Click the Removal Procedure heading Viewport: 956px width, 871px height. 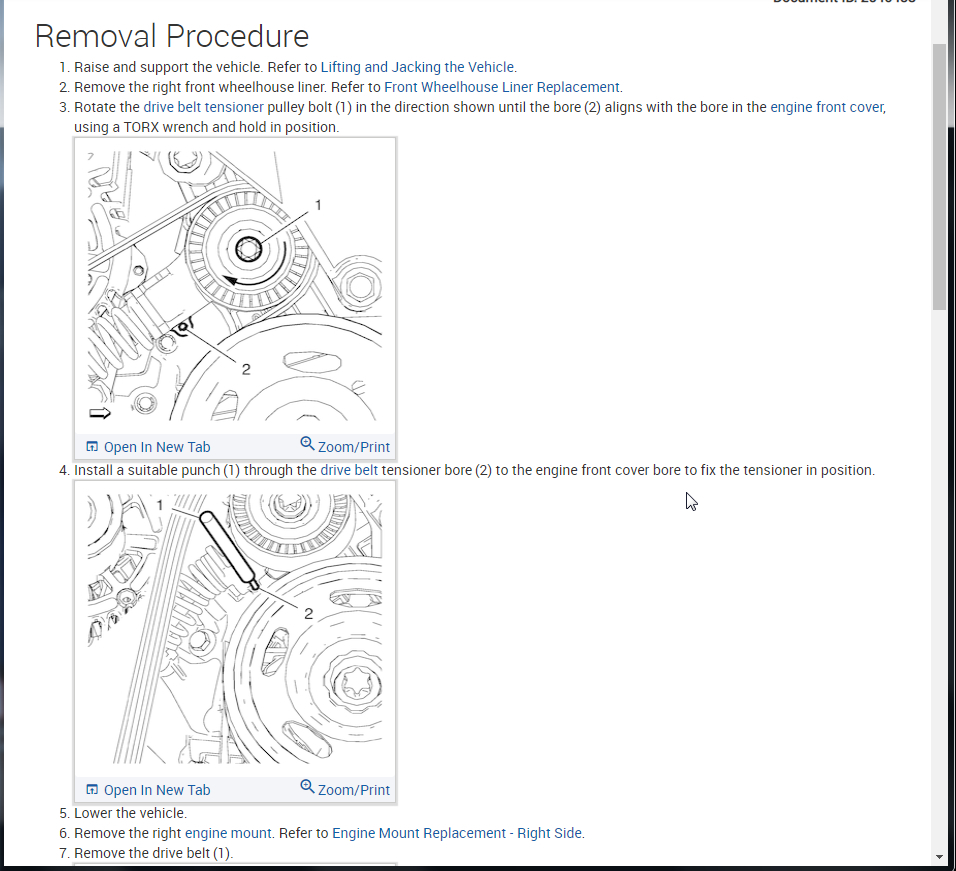click(x=172, y=36)
